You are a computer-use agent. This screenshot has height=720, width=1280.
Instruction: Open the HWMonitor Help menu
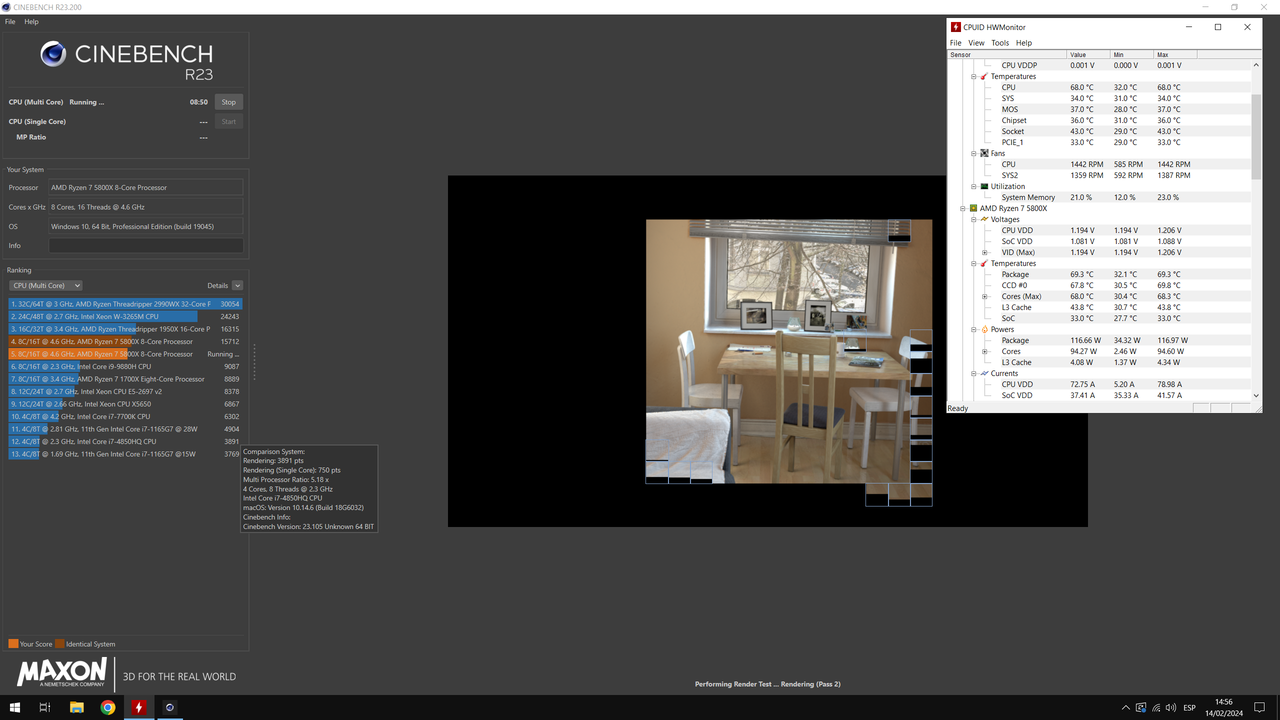click(x=1024, y=43)
